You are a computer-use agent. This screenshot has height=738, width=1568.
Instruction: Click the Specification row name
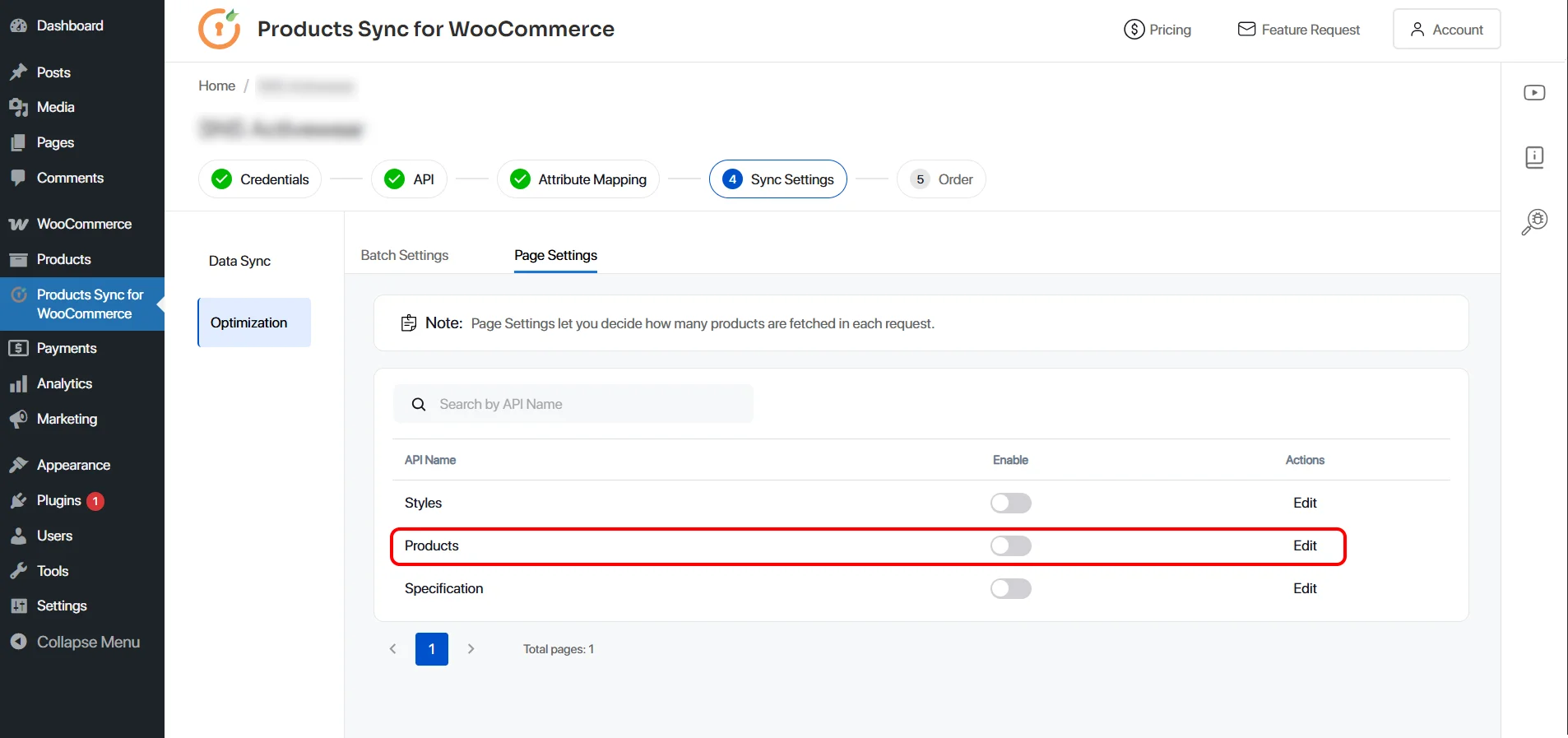(444, 588)
